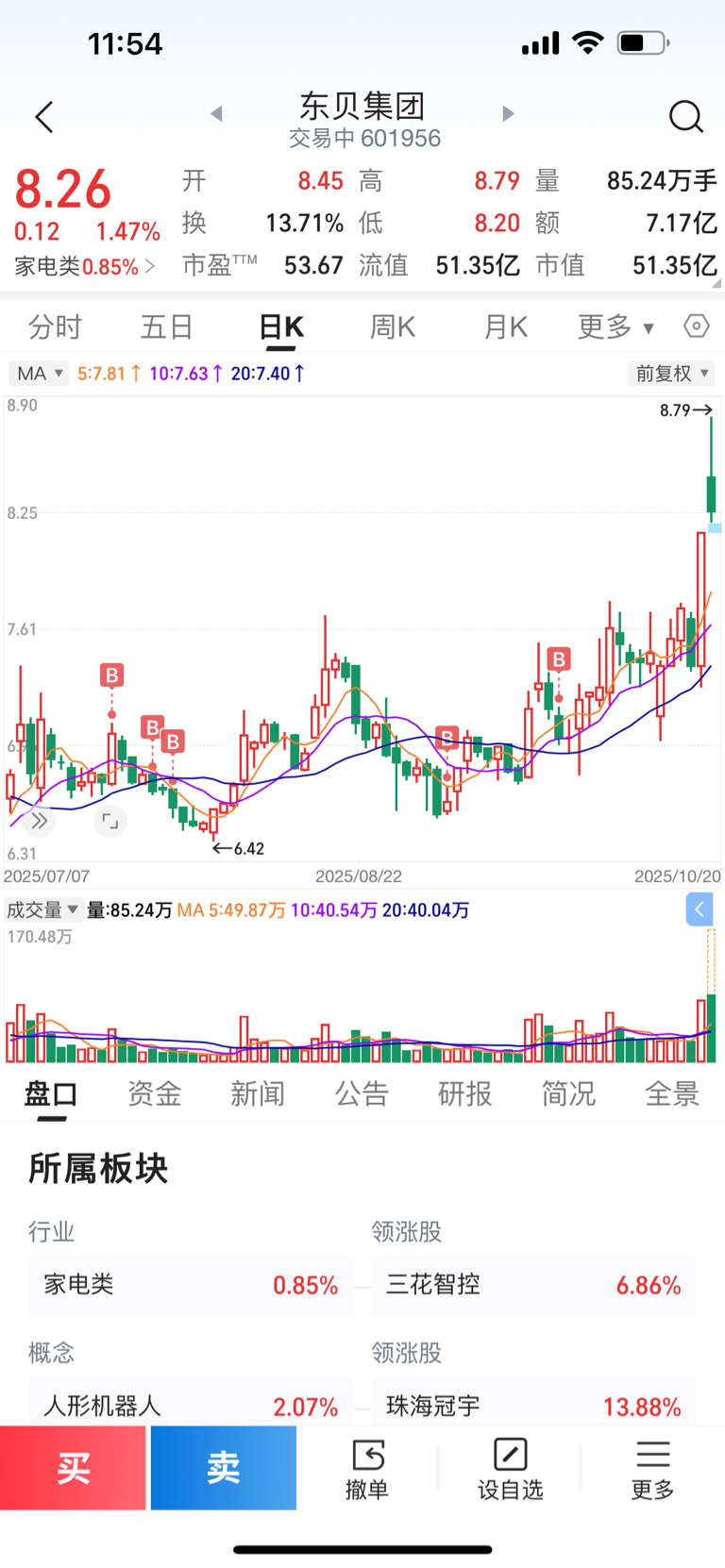The height and width of the screenshot is (1568, 725).
Task: Tap the 换 turnover rate 13.71%
Action: click(304, 224)
